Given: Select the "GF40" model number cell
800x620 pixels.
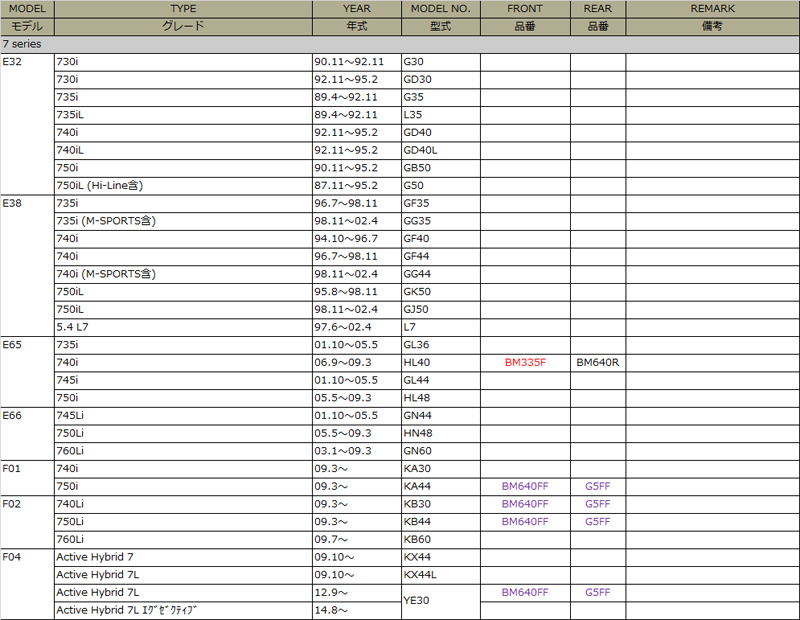Looking at the screenshot, I should (441, 239).
